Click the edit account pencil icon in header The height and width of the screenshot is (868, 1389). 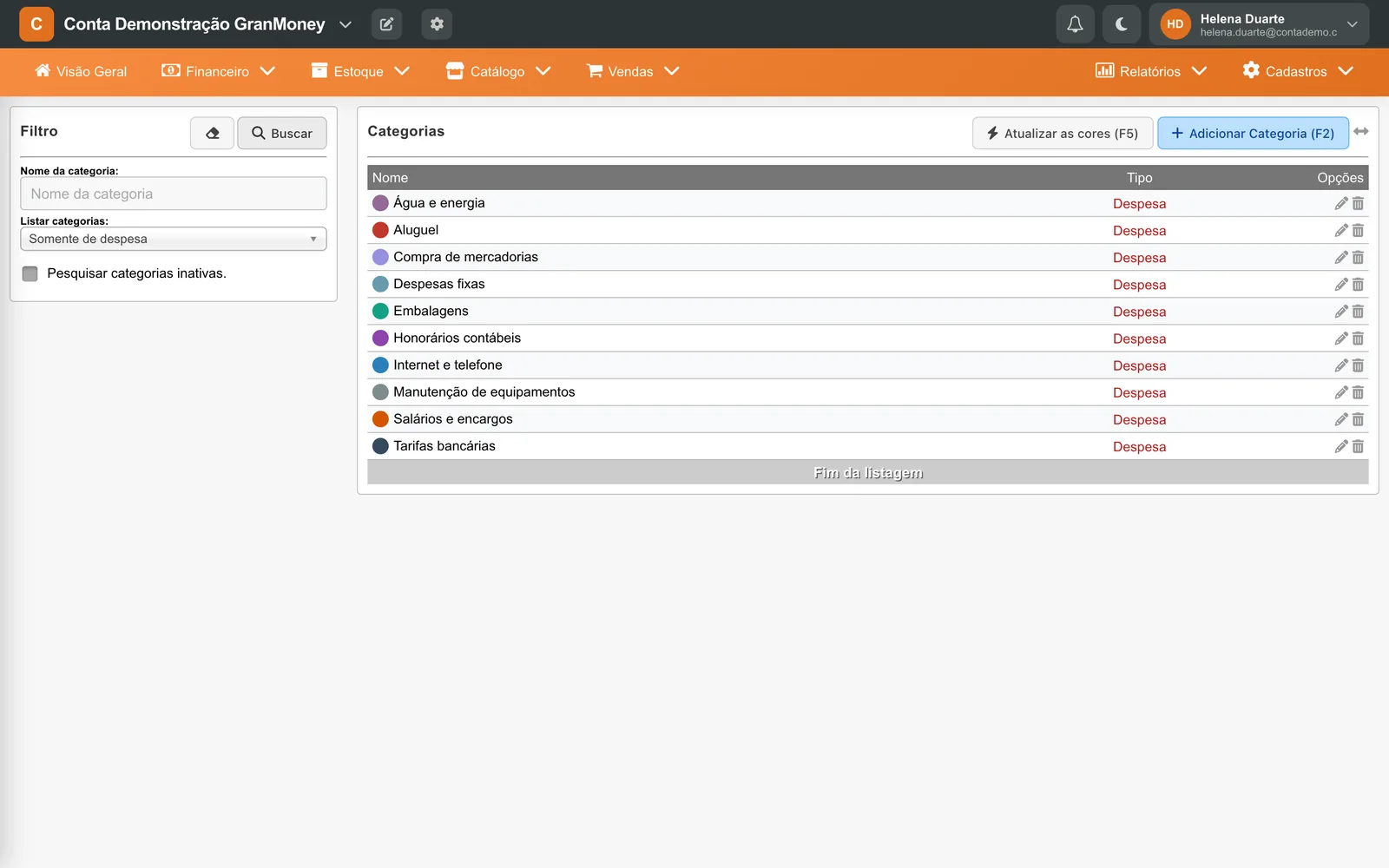click(386, 24)
